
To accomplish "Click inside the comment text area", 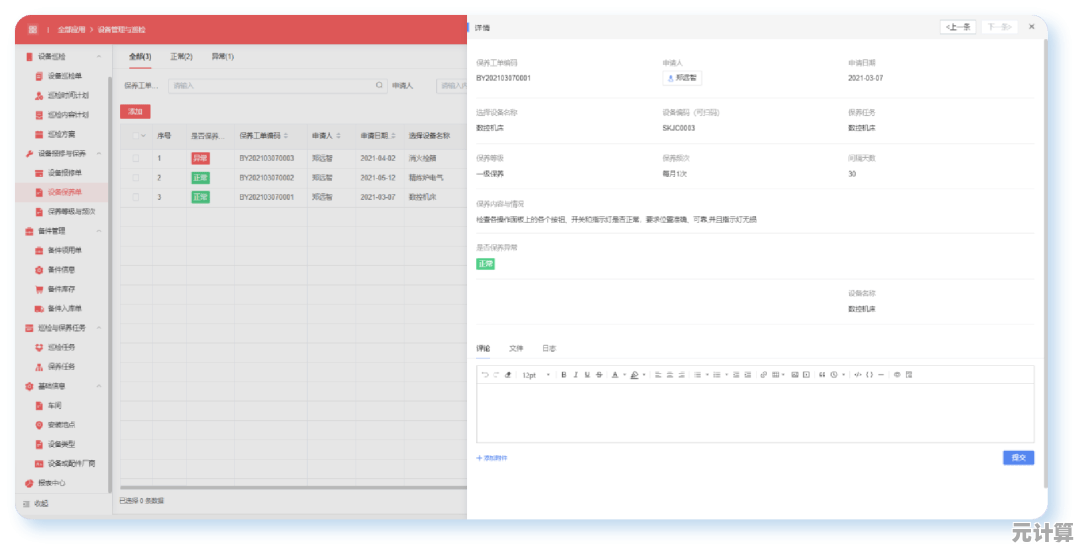I will tap(755, 413).
